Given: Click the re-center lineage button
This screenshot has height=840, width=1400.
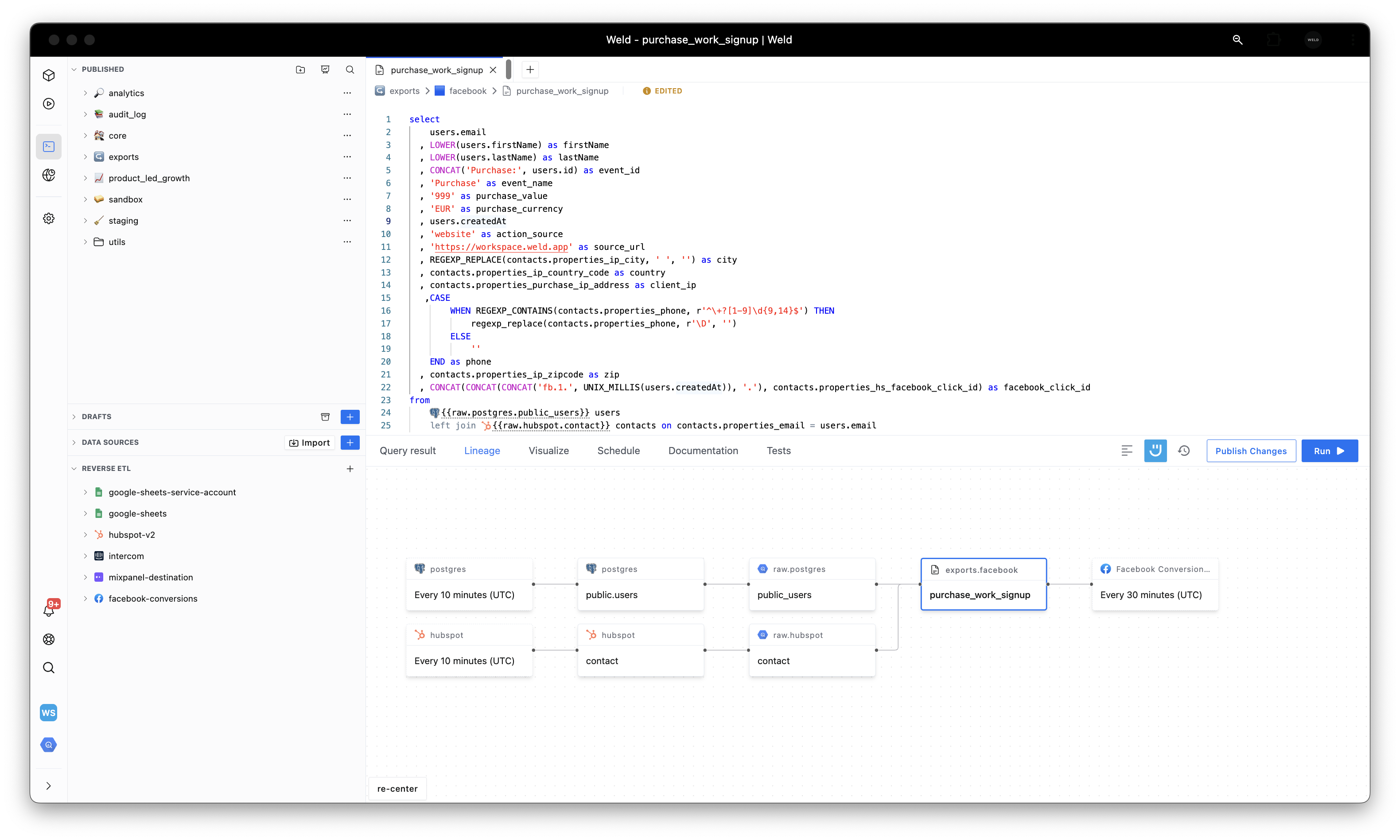Looking at the screenshot, I should [x=397, y=789].
